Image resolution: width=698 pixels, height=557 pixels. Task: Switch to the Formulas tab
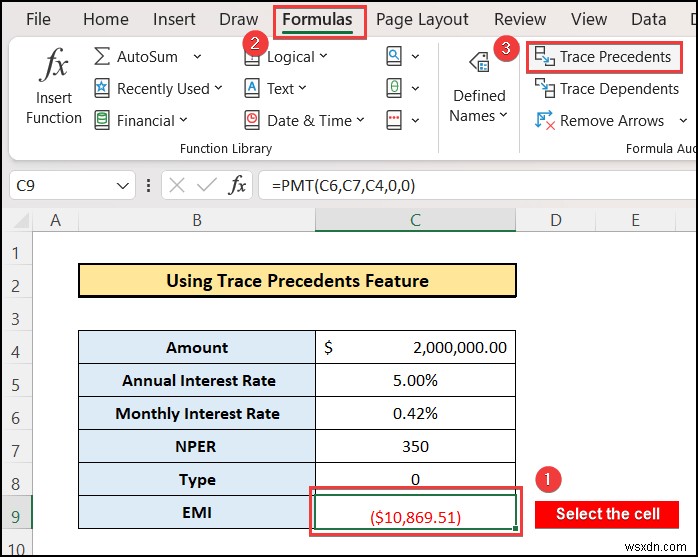(317, 19)
